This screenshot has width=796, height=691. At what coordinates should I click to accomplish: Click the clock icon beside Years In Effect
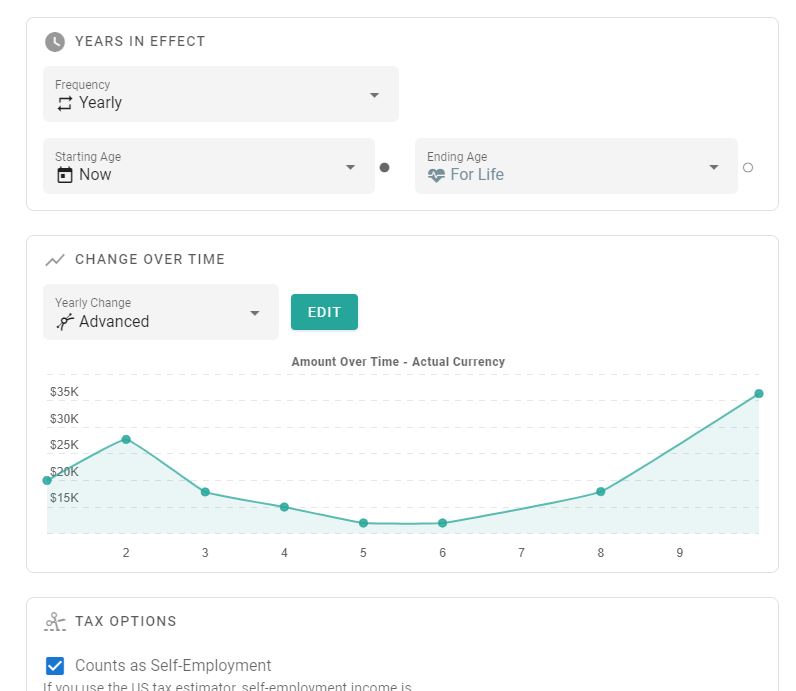[x=55, y=42]
